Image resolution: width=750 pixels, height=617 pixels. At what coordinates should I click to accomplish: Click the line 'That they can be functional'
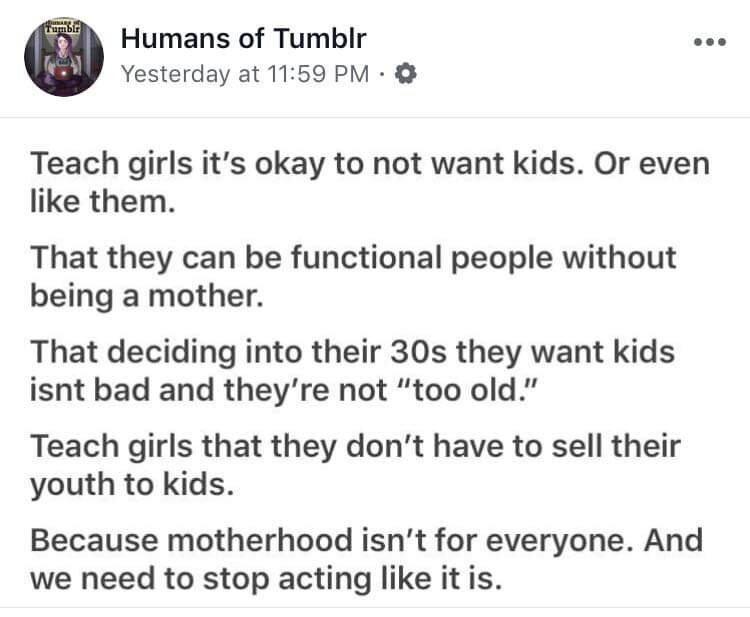353,258
